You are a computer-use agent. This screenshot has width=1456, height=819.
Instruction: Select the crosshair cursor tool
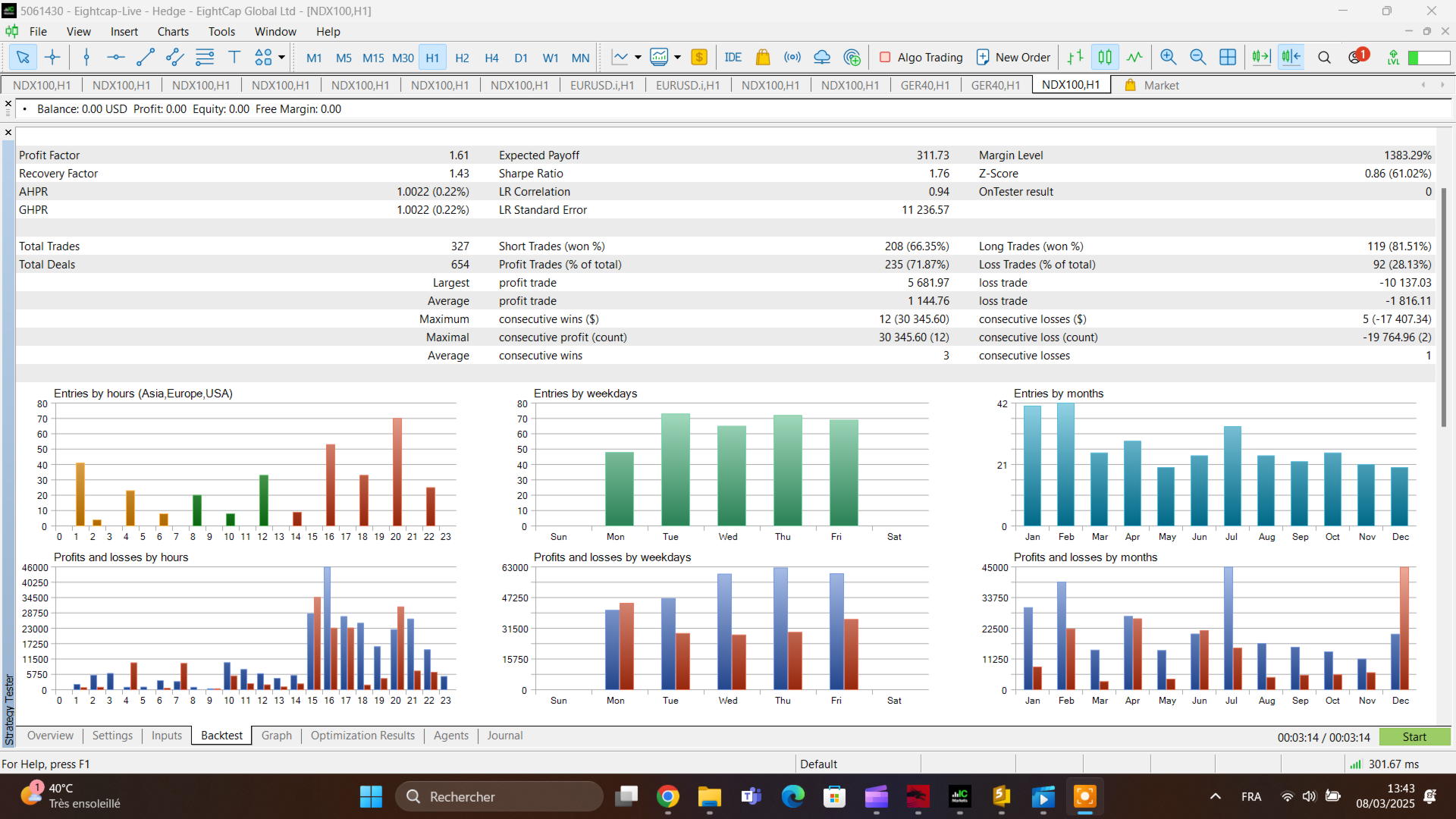pos(52,57)
